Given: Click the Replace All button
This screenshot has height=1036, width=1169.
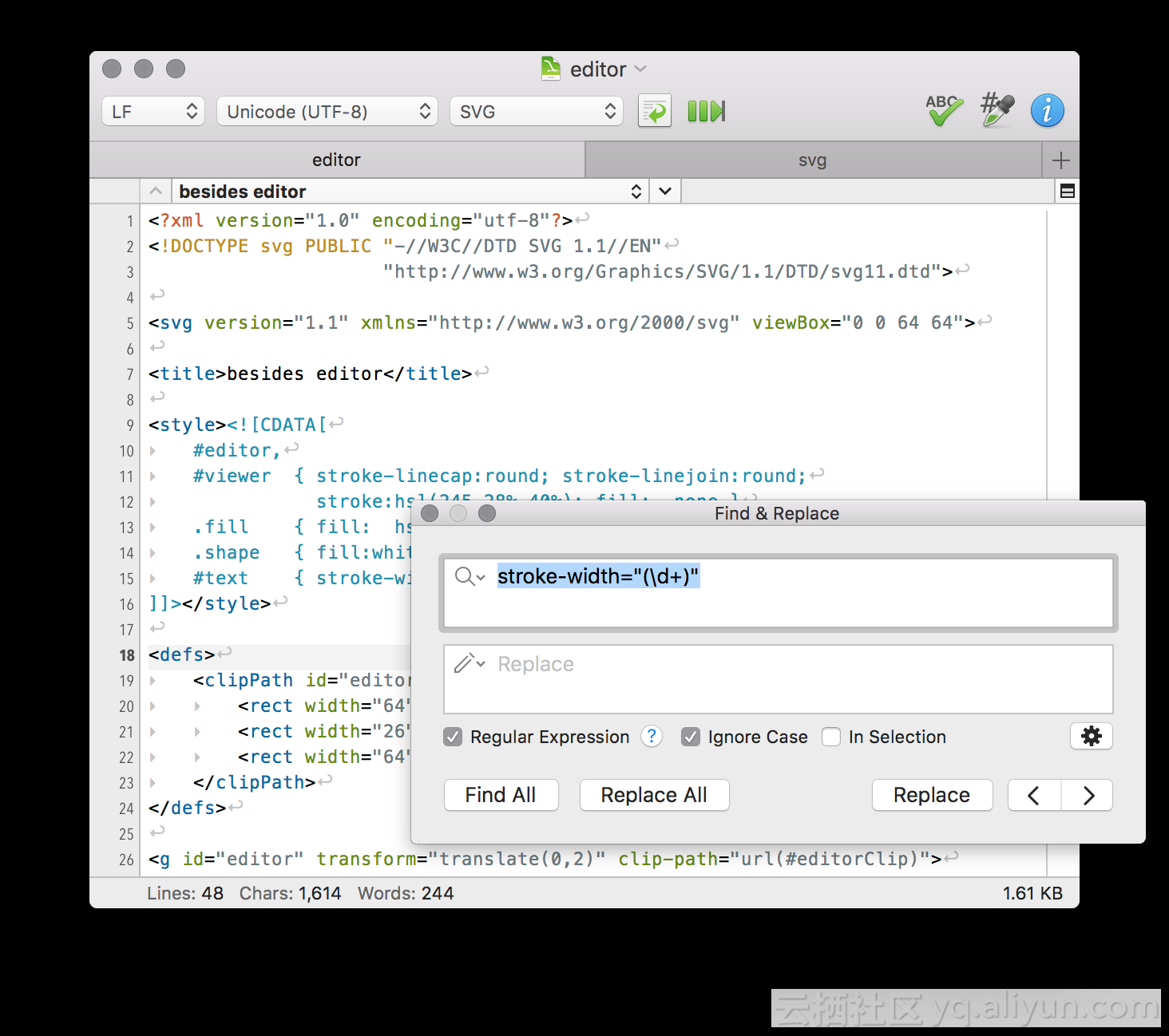Looking at the screenshot, I should 654,795.
